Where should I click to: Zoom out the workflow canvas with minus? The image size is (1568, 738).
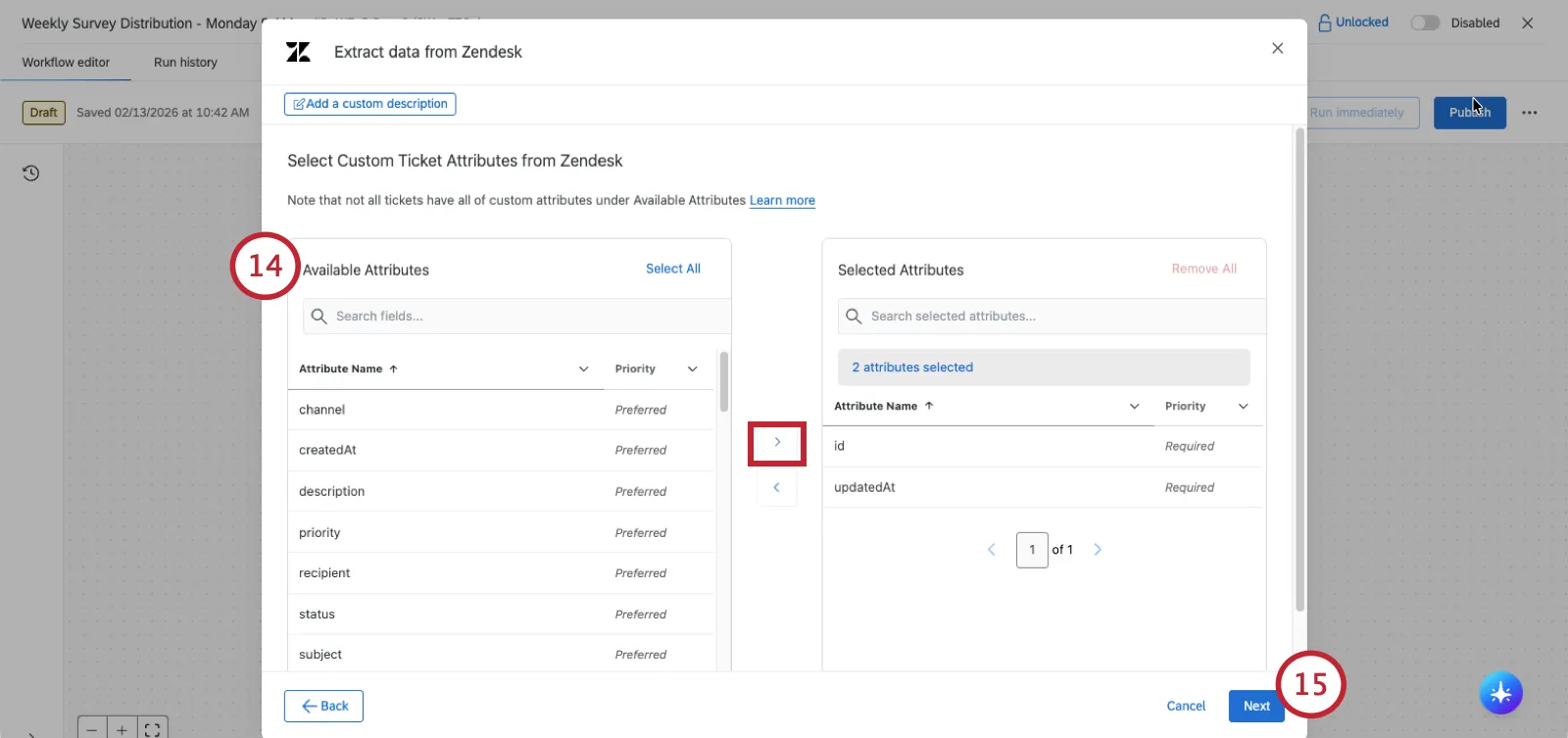91,730
